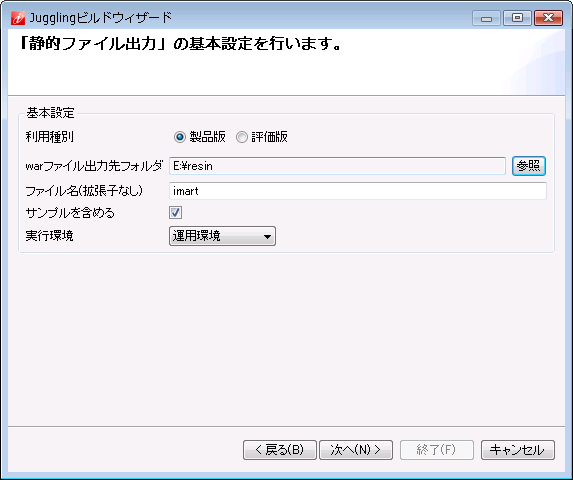Click the サンプルを含める label
573x480 pixels.
point(70,213)
